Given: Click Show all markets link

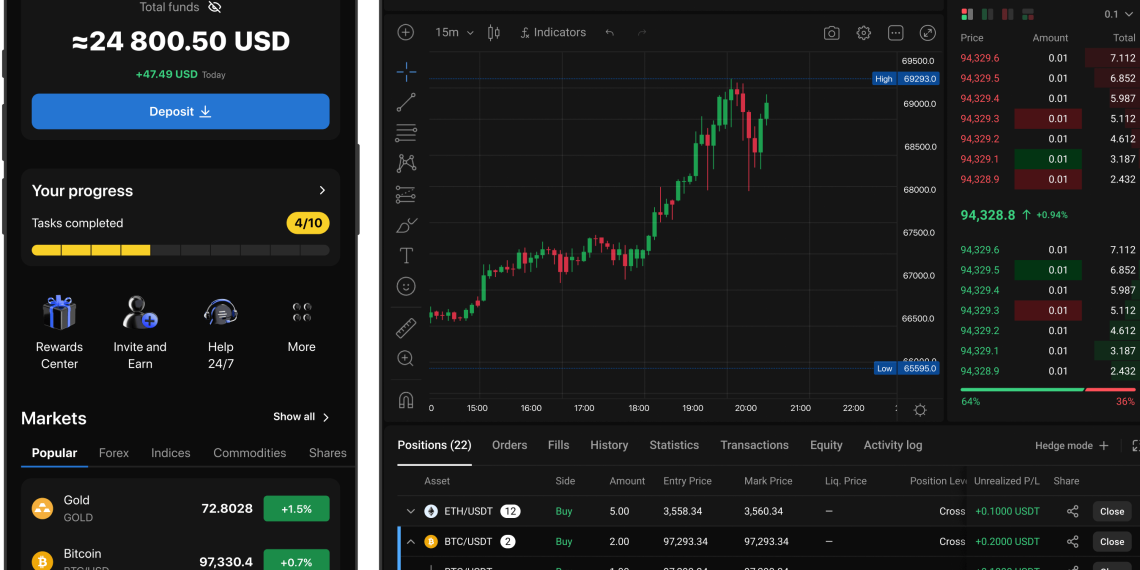Looking at the screenshot, I should tap(301, 417).
